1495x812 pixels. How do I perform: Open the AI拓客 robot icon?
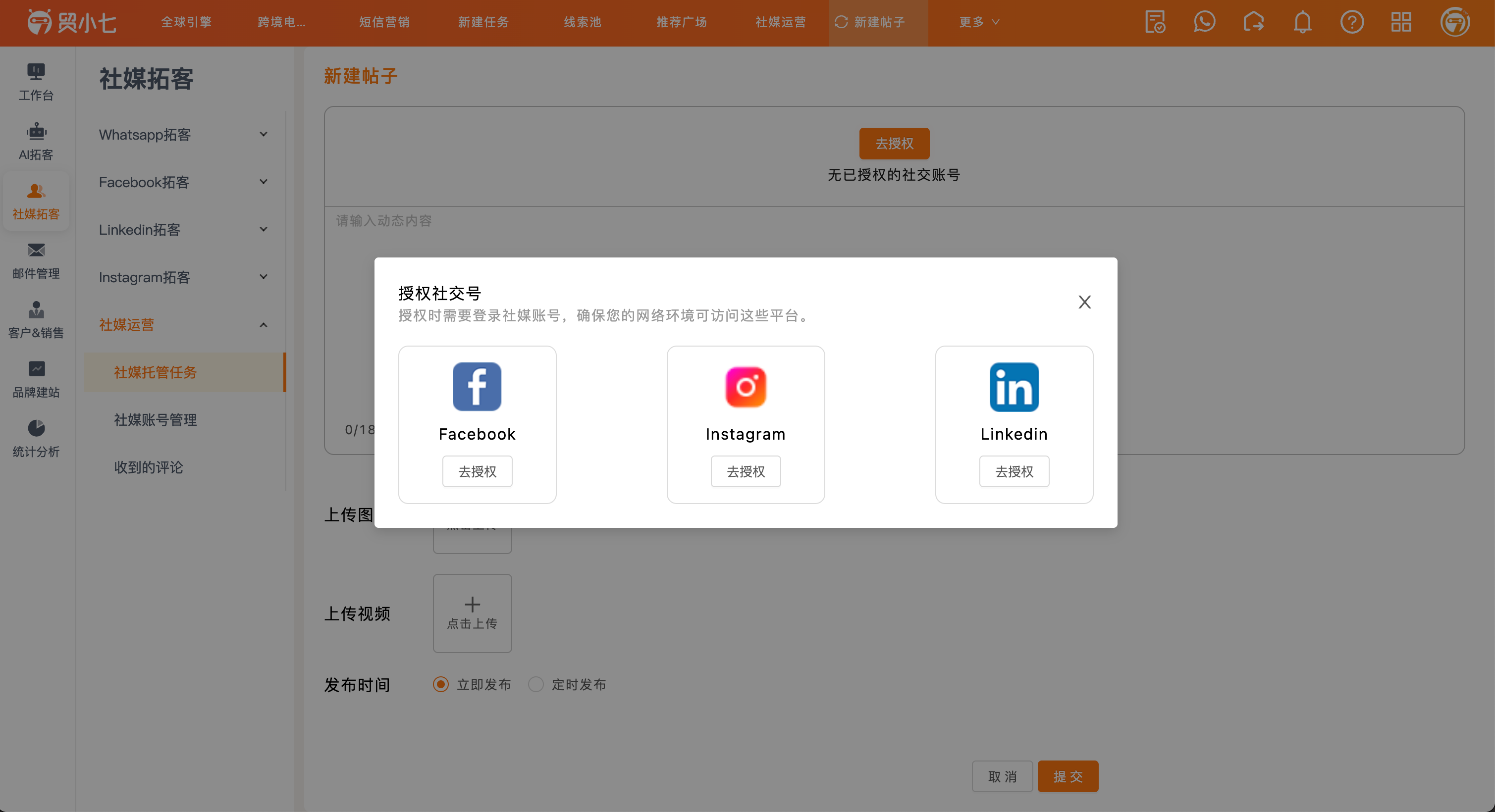pos(36,132)
